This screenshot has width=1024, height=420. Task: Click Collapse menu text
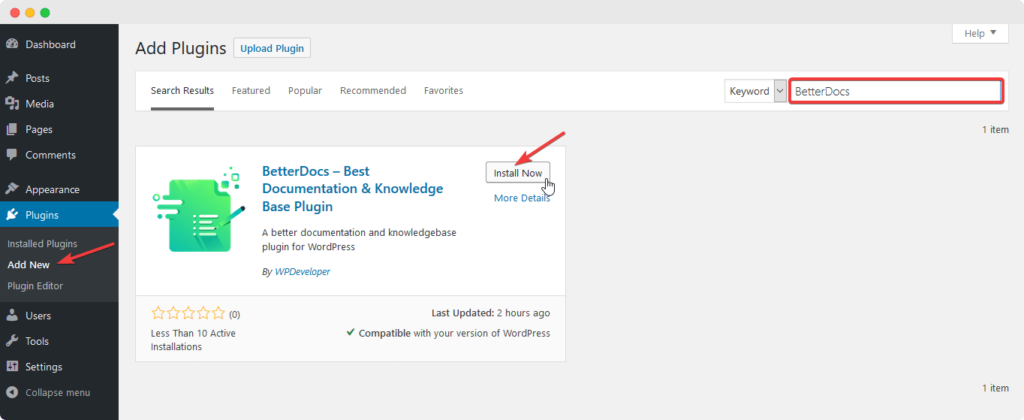click(57, 393)
